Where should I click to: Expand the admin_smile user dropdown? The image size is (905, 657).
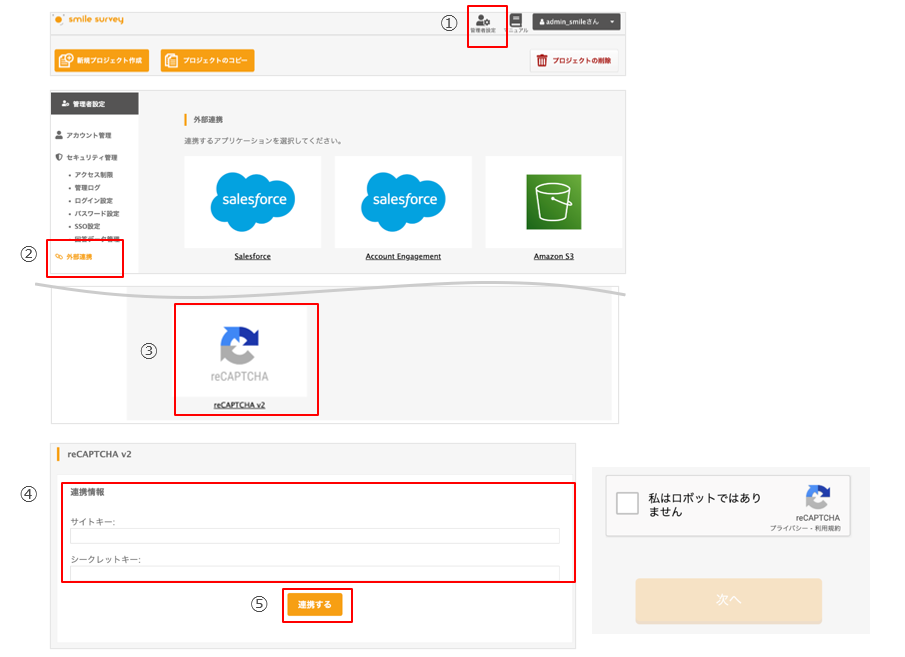tap(576, 22)
